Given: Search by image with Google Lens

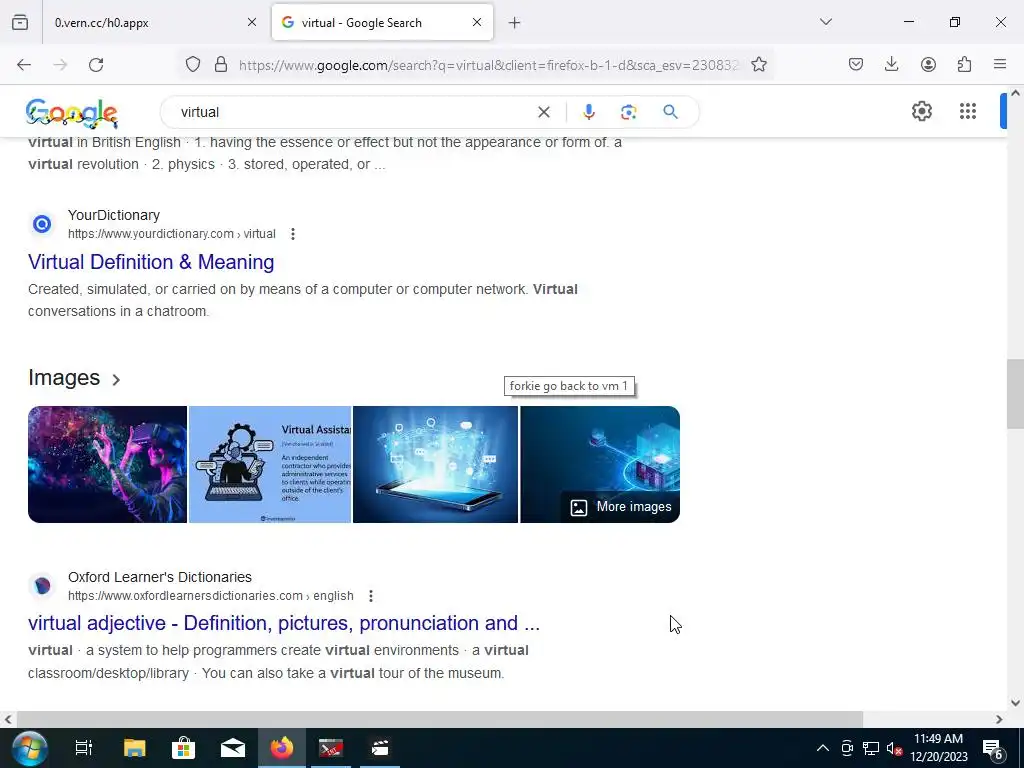Looking at the screenshot, I should pyautogui.click(x=628, y=112).
